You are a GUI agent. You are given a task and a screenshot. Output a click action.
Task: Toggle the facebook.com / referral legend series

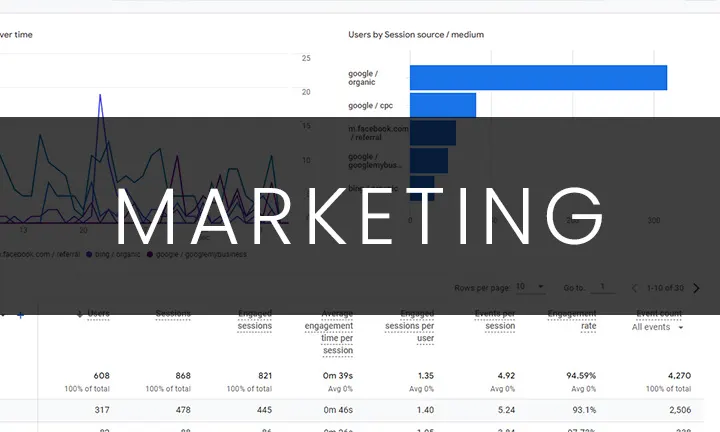coord(40,255)
